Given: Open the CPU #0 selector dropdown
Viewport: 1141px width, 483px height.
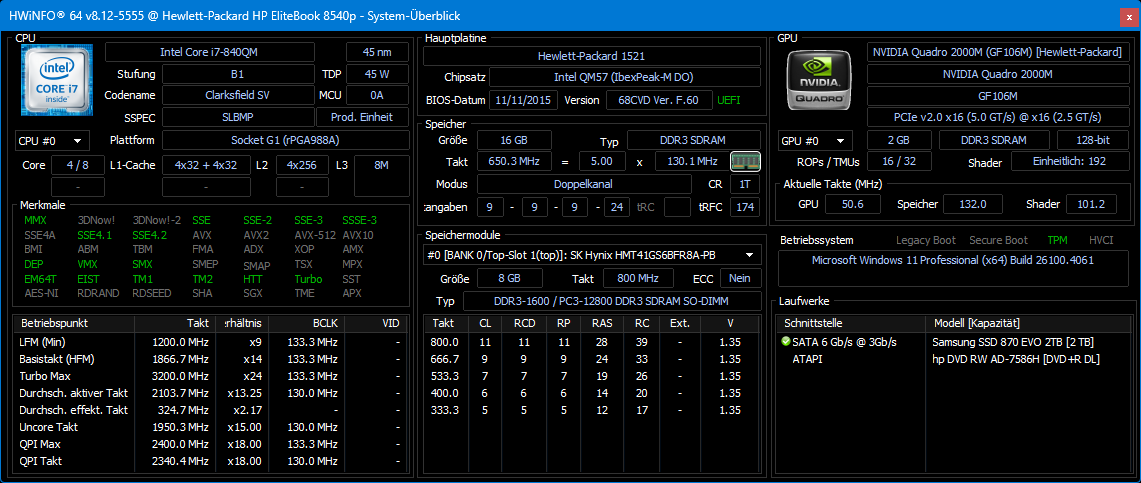Looking at the screenshot, I should coord(52,141).
